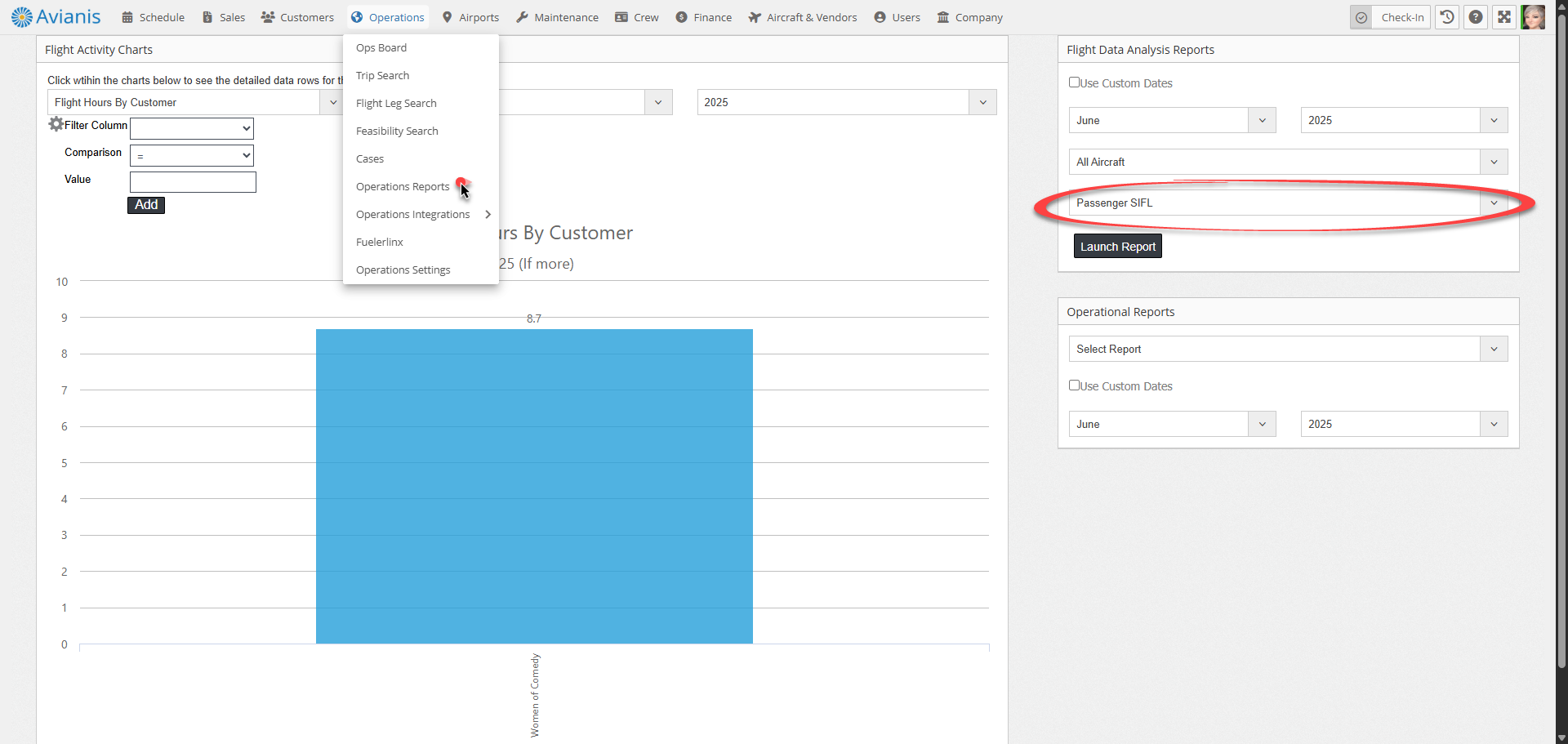The width and height of the screenshot is (1568, 744).
Task: Open the user profile avatar
Action: [1533, 17]
